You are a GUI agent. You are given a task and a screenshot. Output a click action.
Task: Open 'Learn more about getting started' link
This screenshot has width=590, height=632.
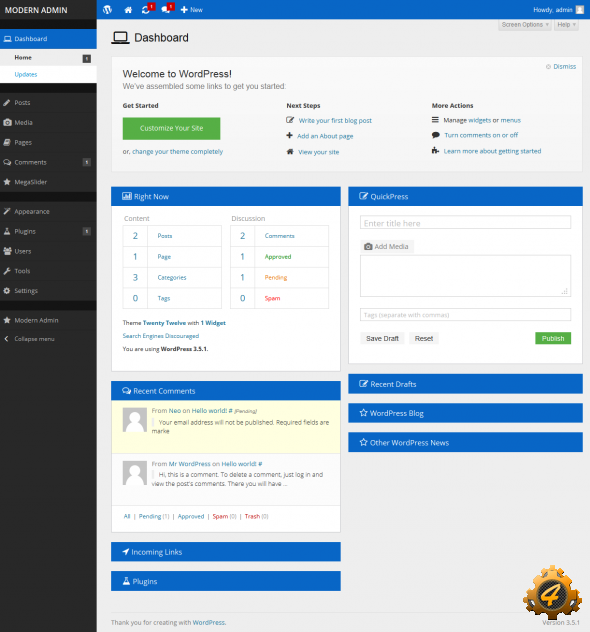click(x=492, y=151)
